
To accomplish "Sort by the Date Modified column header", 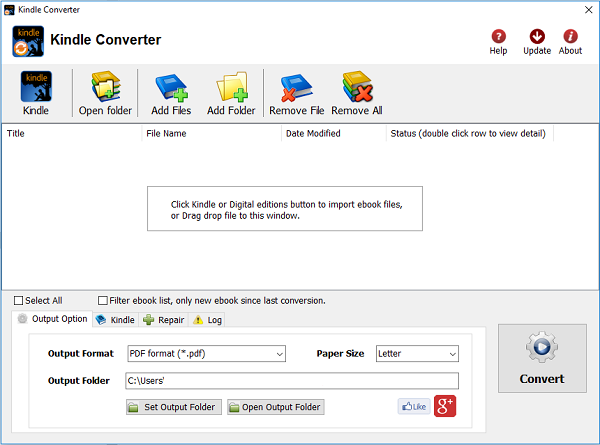I will [334, 134].
